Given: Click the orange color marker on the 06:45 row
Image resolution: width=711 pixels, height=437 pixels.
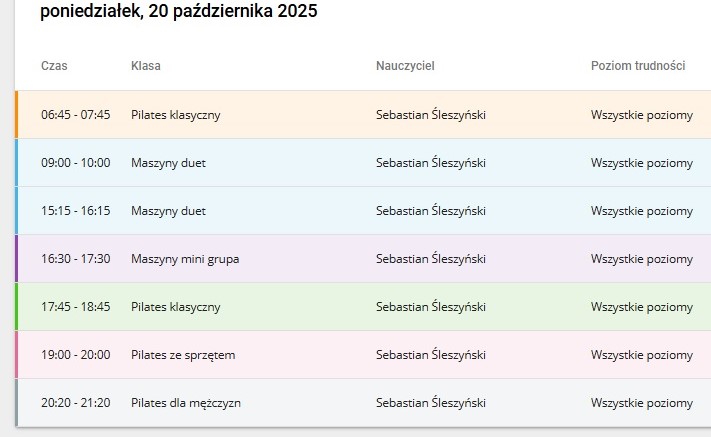Looking at the screenshot, I should [x=17, y=115].
